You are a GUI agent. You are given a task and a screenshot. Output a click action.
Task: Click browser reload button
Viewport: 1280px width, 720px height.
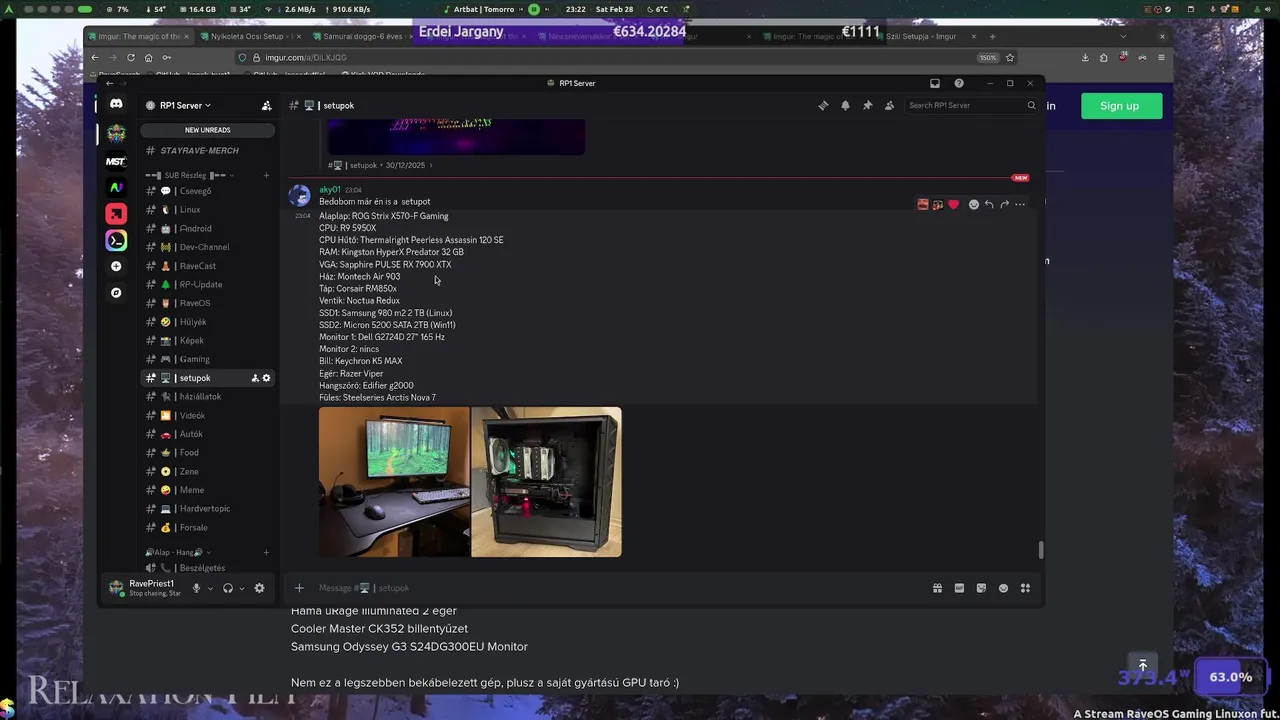(130, 58)
